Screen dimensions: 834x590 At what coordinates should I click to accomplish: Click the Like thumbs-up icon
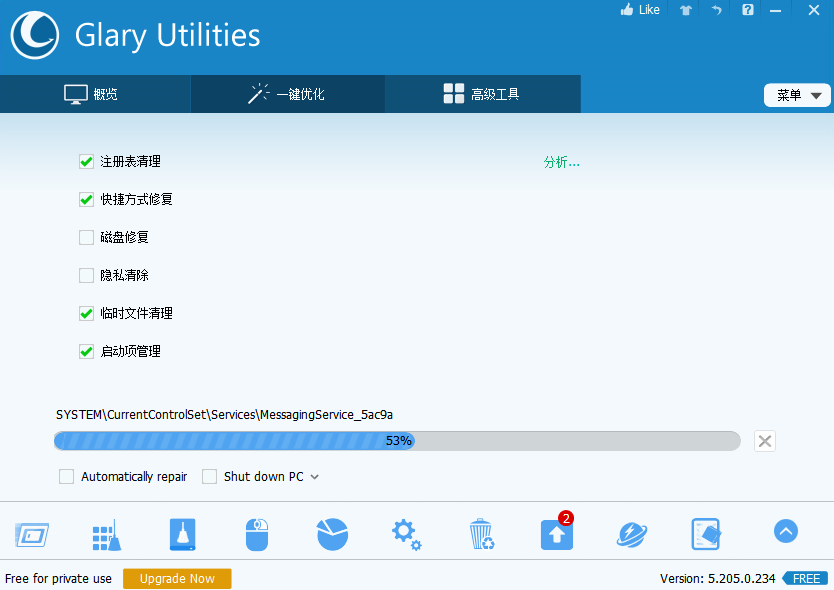coord(639,9)
